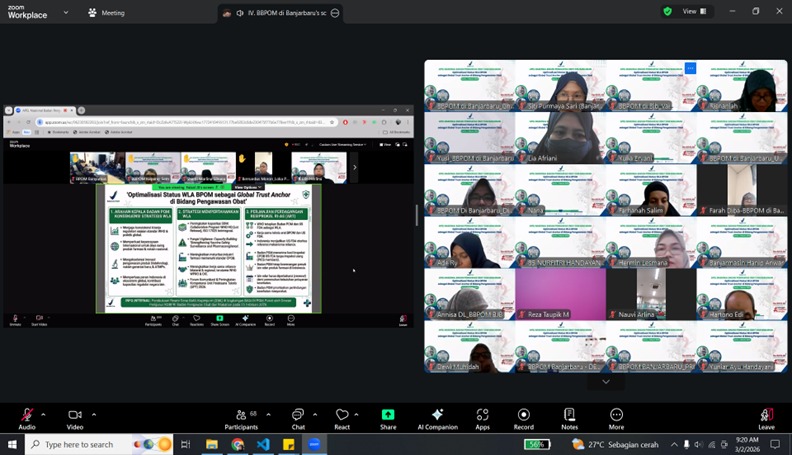Open the Zoom Workplace dropdown chevron
792x455 pixels.
pyautogui.click(x=66, y=13)
